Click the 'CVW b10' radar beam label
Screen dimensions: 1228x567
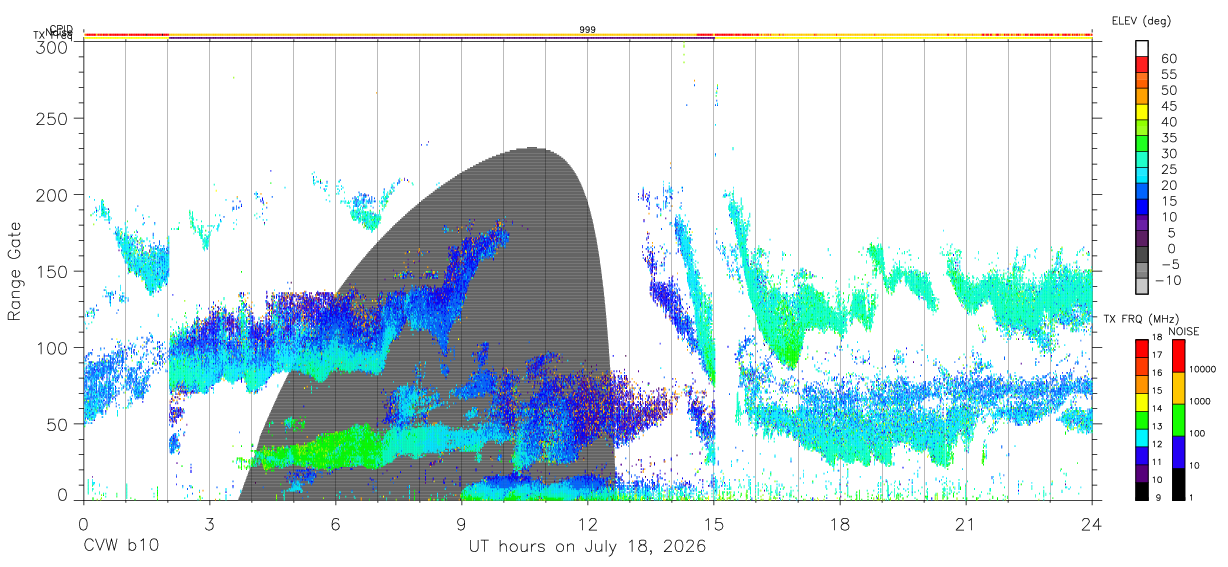(121, 547)
